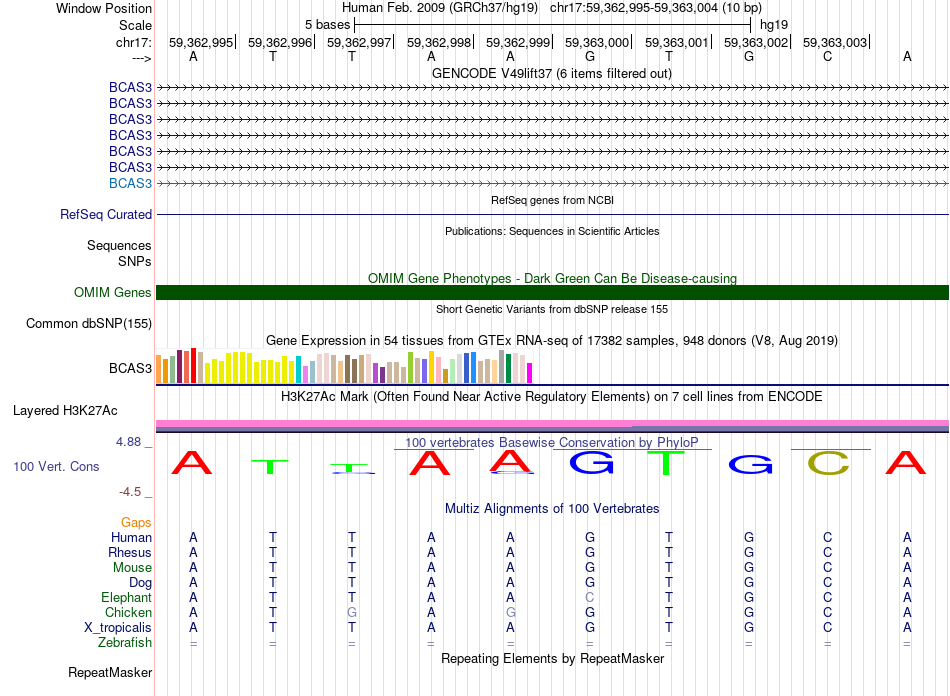
Task: Select the Dog alignment row label
Action: (141, 583)
